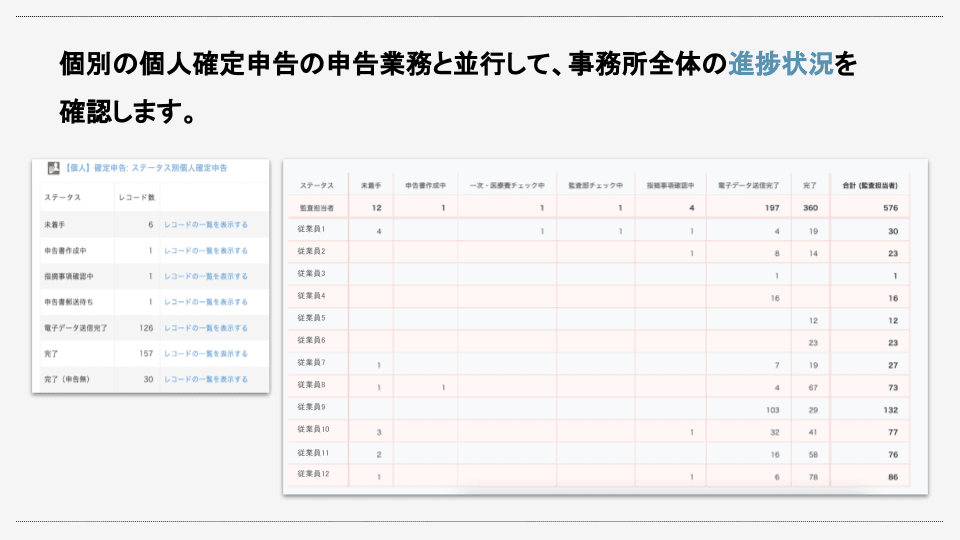Click 従業員12 total 86
This screenshot has height=540, width=960.
click(893, 477)
